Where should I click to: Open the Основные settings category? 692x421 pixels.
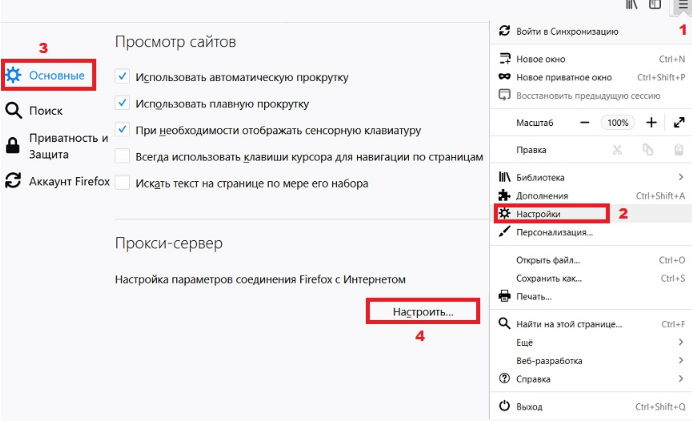point(55,76)
